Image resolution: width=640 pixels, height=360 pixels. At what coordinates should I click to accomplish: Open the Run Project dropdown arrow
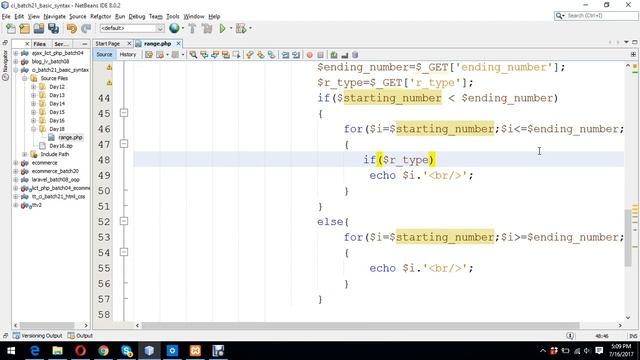point(231,28)
